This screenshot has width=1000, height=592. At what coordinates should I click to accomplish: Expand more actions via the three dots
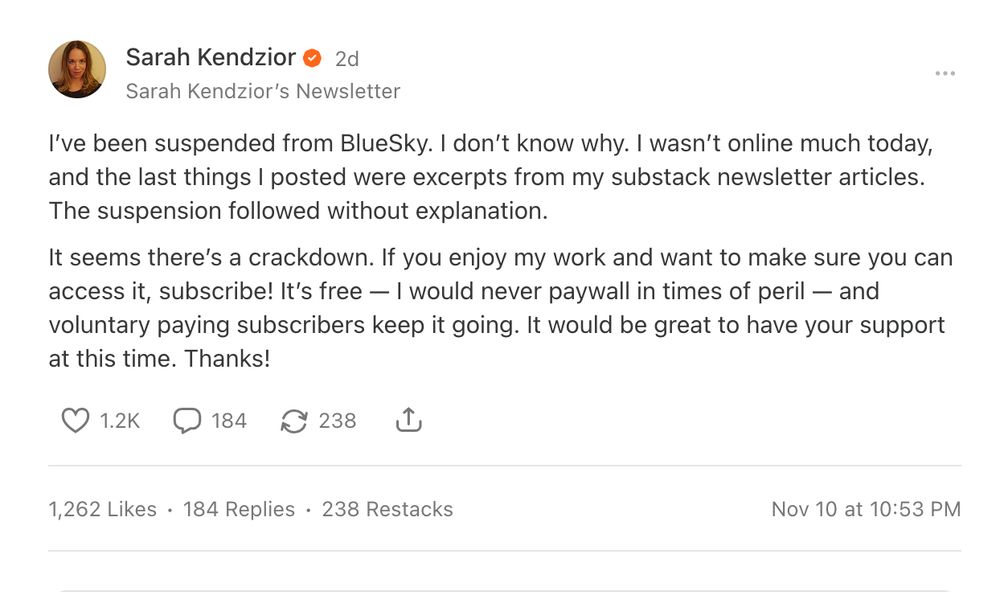coord(944,72)
